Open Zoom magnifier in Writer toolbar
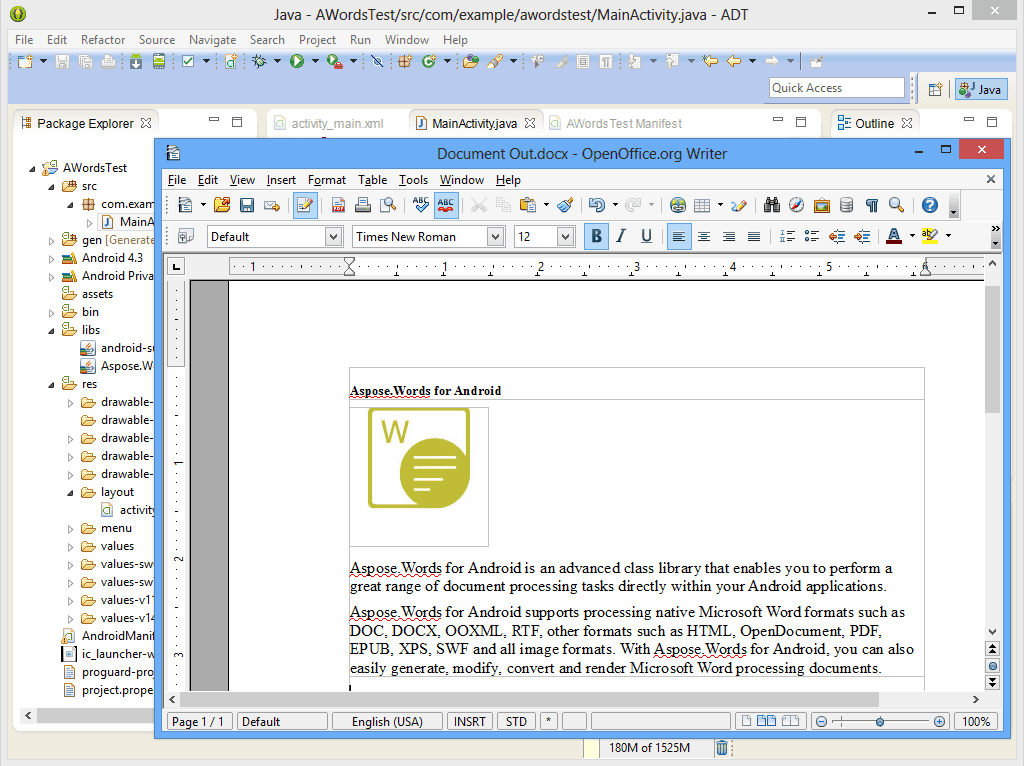This screenshot has height=766, width=1024. pos(896,205)
